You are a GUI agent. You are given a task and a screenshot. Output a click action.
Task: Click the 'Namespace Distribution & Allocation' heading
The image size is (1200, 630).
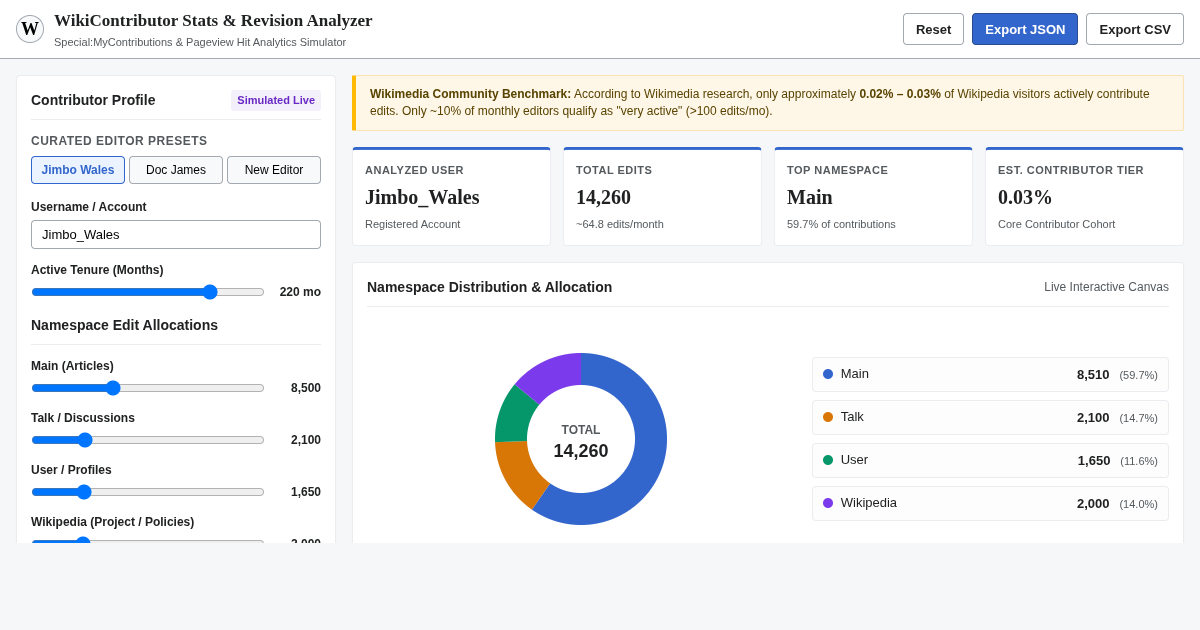pos(490,287)
